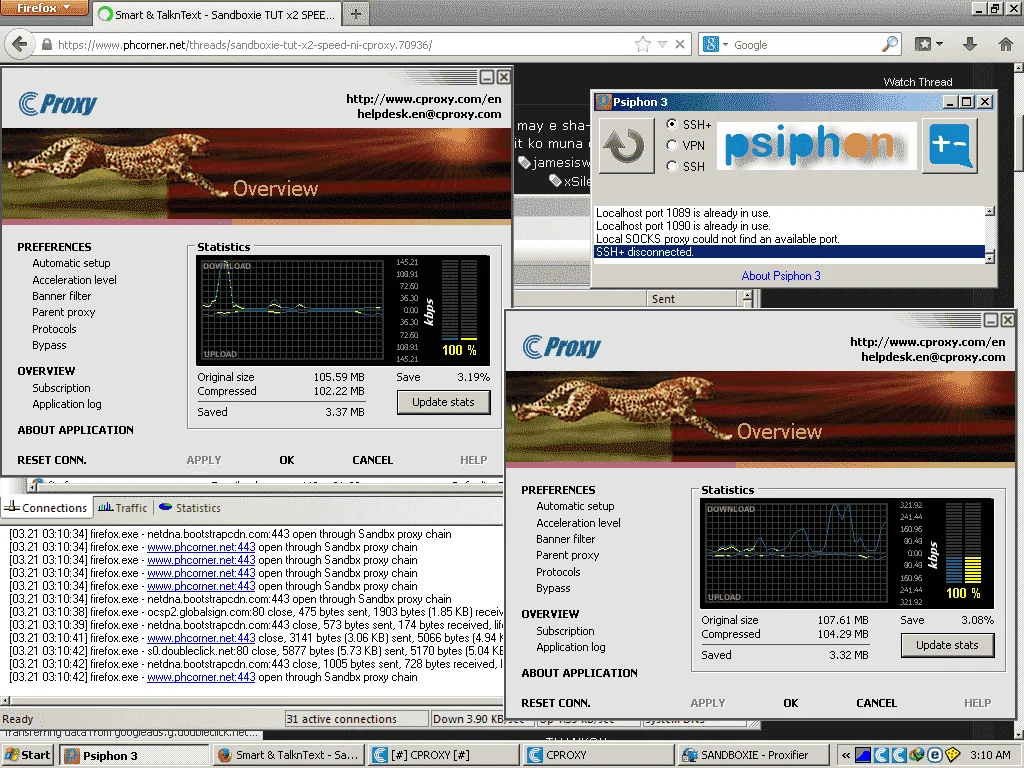Image resolution: width=1024 pixels, height=768 pixels.
Task: Select the SSH+ radio option in Psiphon
Action: (x=671, y=124)
